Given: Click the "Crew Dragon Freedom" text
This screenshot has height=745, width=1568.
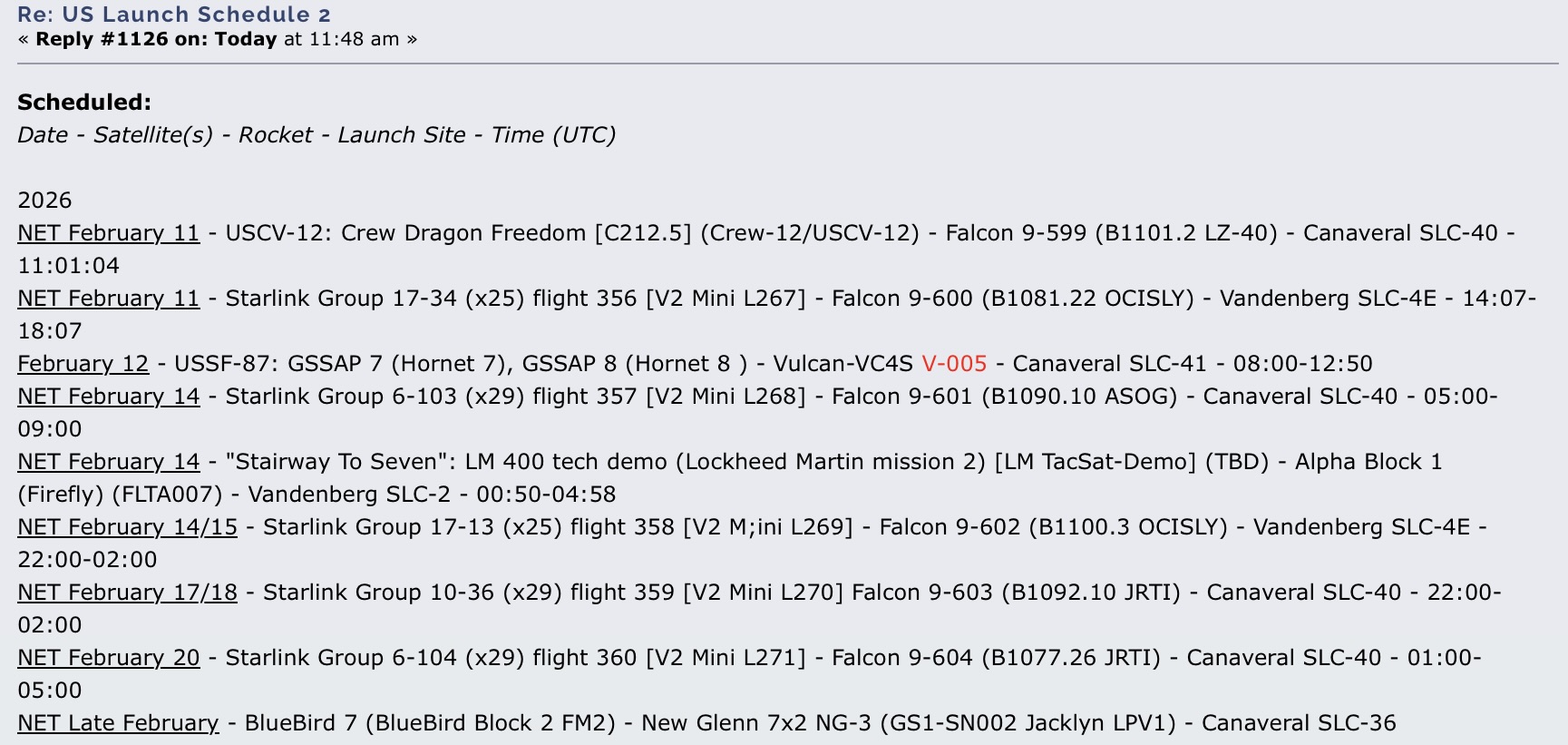Looking at the screenshot, I should (x=463, y=233).
